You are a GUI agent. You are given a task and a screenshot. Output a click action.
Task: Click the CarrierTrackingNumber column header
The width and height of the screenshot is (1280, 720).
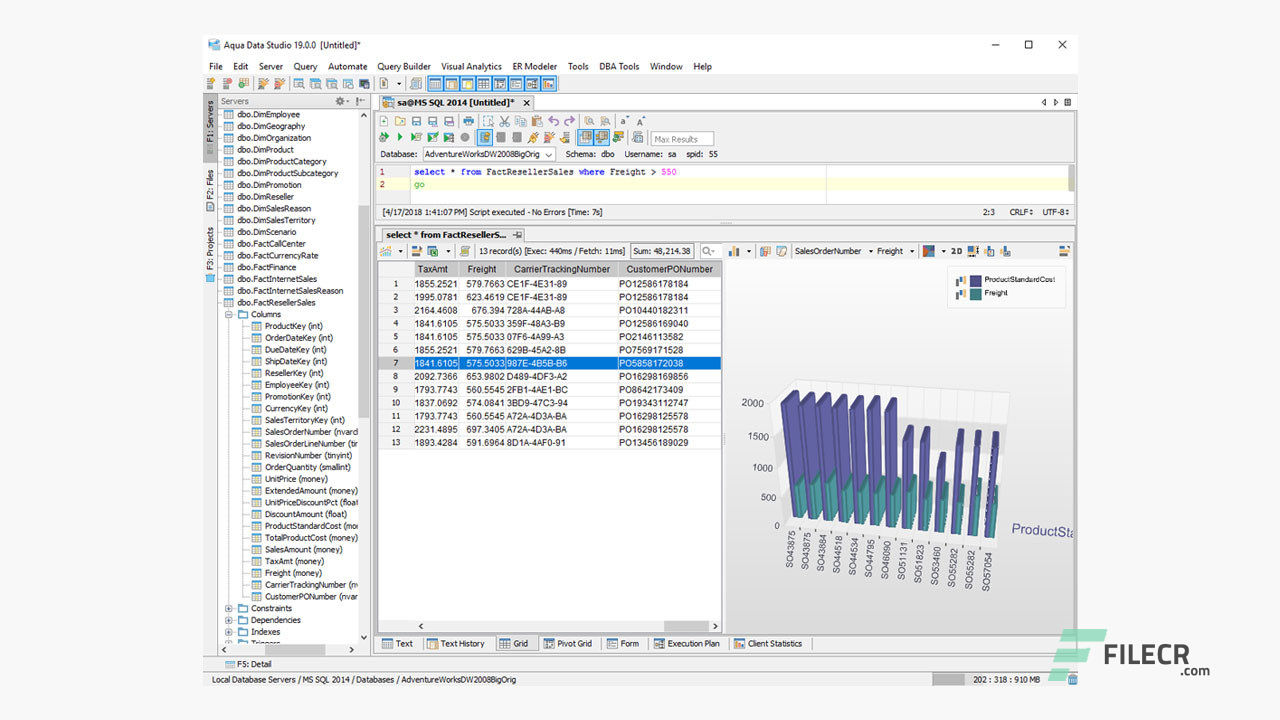(x=561, y=269)
